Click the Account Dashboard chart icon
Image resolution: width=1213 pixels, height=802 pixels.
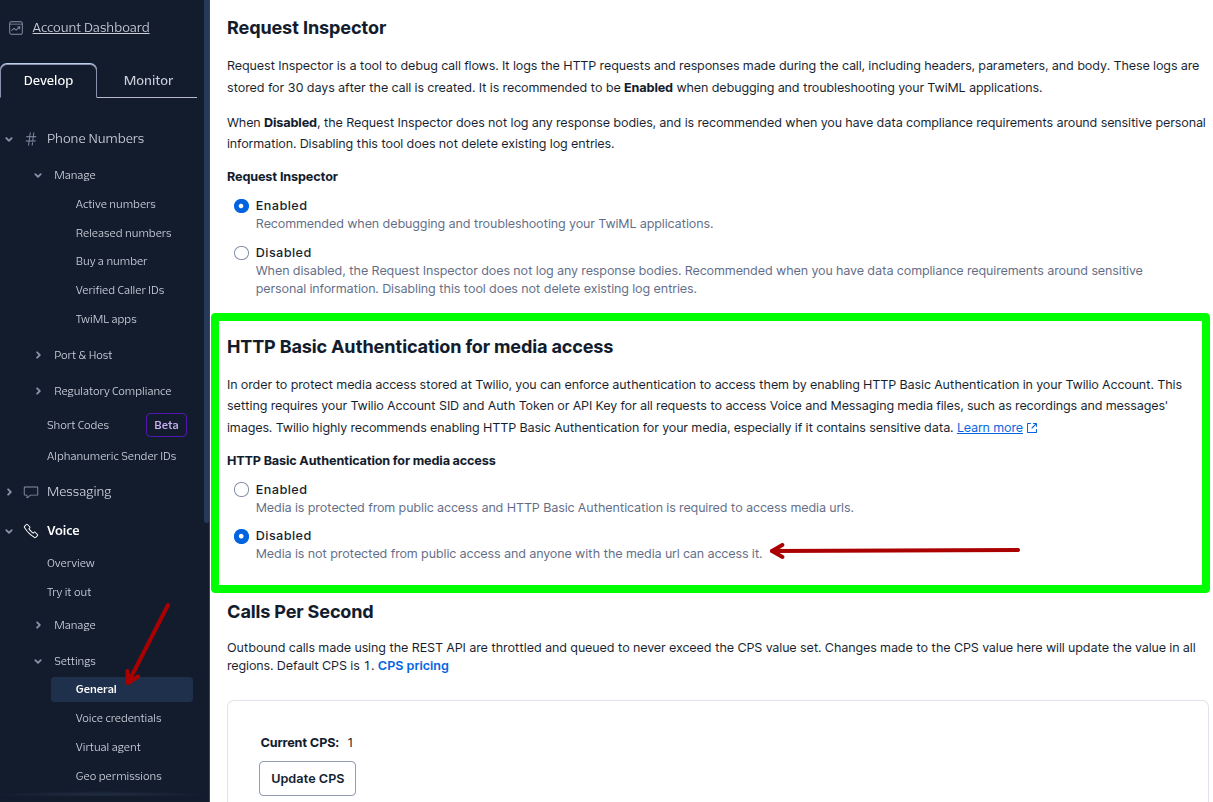(16, 28)
